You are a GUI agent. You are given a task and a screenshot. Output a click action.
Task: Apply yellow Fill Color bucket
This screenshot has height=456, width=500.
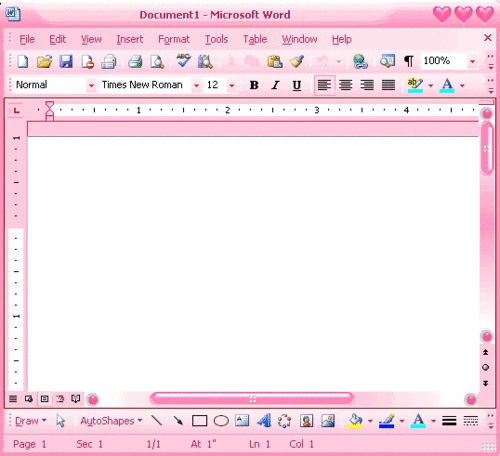click(355, 421)
